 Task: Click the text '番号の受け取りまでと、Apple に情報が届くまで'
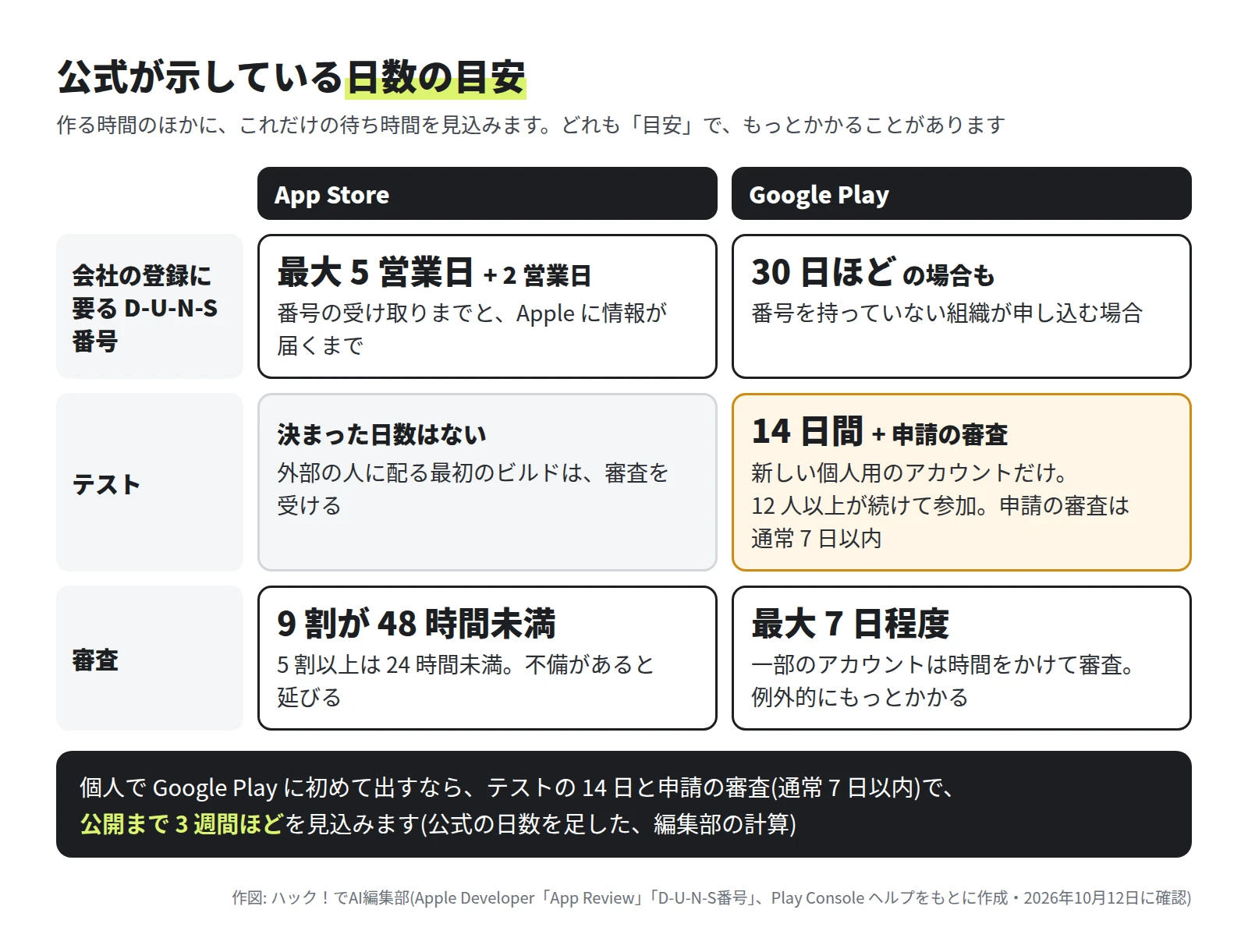(473, 329)
